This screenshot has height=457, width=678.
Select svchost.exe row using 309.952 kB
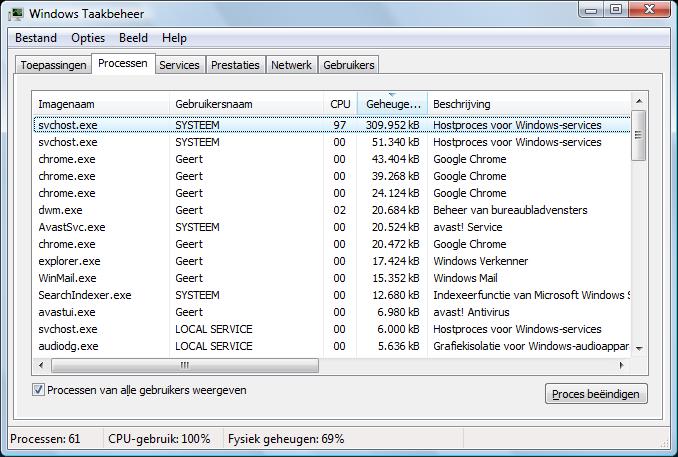pos(332,125)
